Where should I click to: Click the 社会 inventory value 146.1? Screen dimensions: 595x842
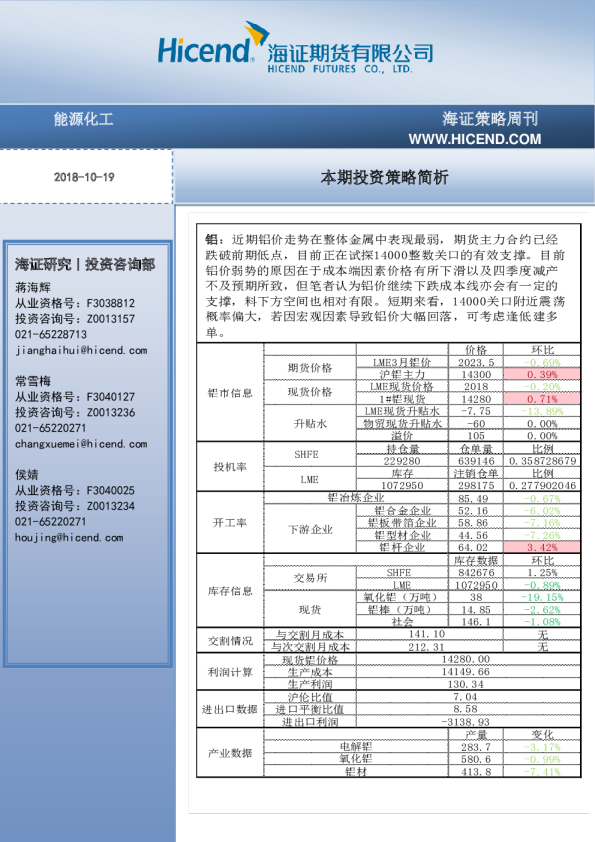coord(476,621)
